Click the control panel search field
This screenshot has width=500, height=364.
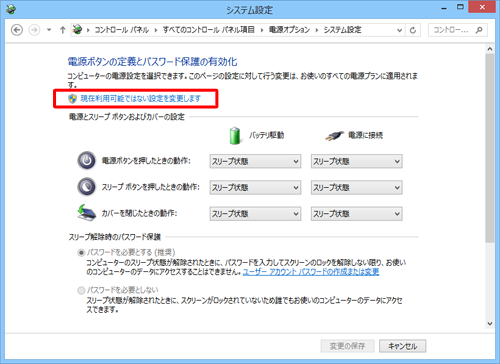coord(457,30)
